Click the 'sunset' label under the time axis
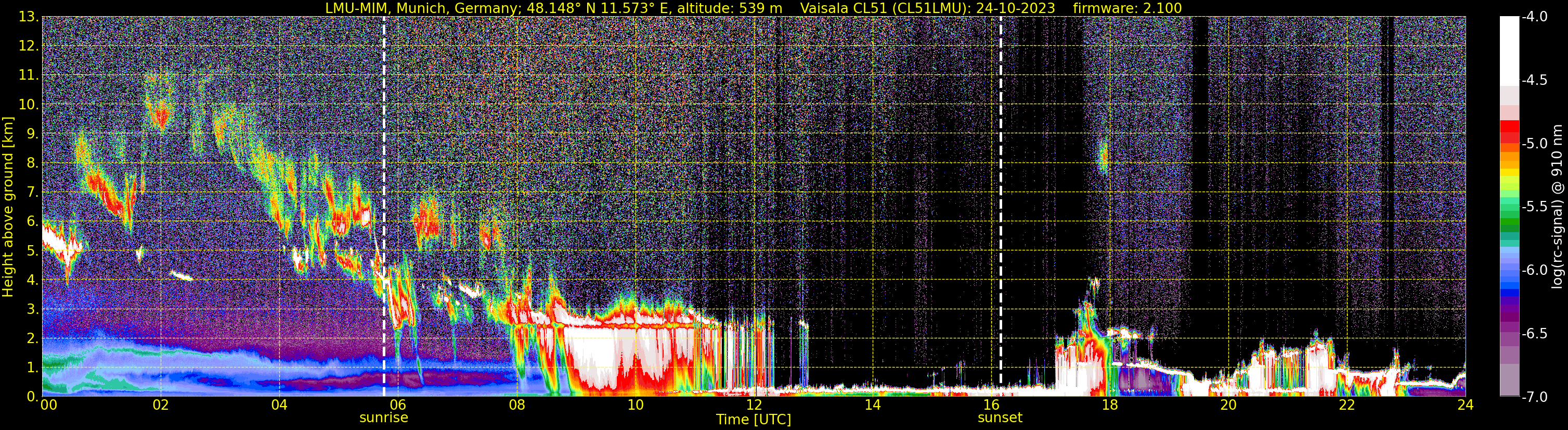1568x430 pixels. [1000, 418]
